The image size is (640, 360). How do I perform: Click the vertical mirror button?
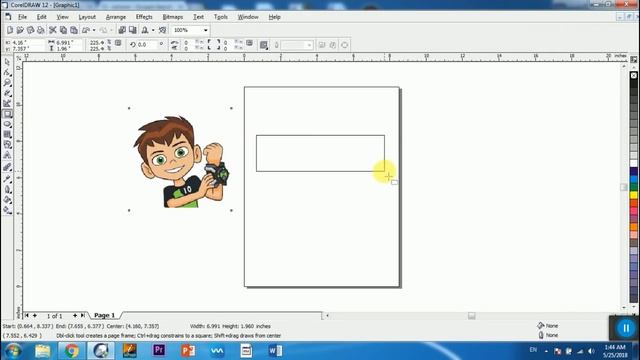174,48
